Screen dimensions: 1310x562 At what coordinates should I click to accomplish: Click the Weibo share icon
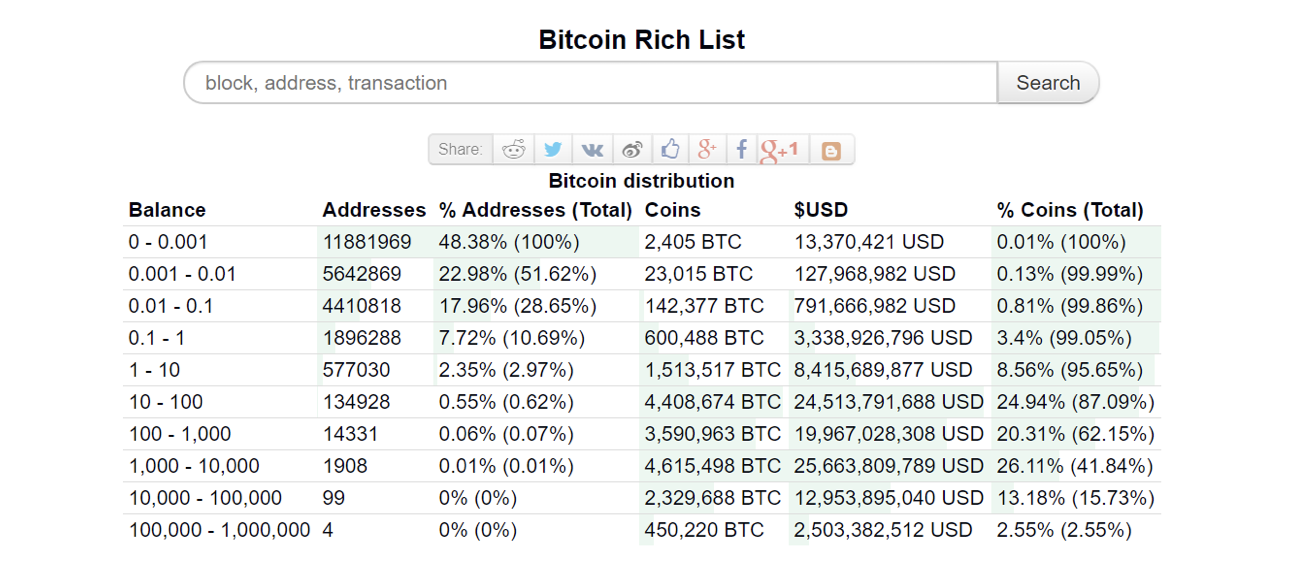point(632,150)
